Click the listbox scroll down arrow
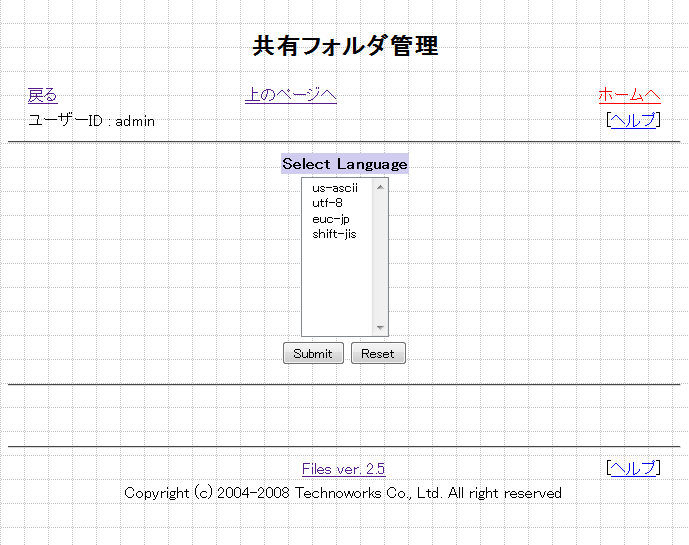689x545 pixels. point(380,328)
